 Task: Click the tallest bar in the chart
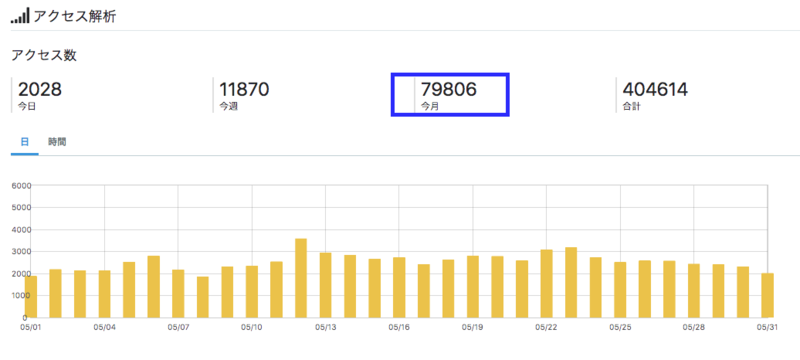click(x=301, y=278)
